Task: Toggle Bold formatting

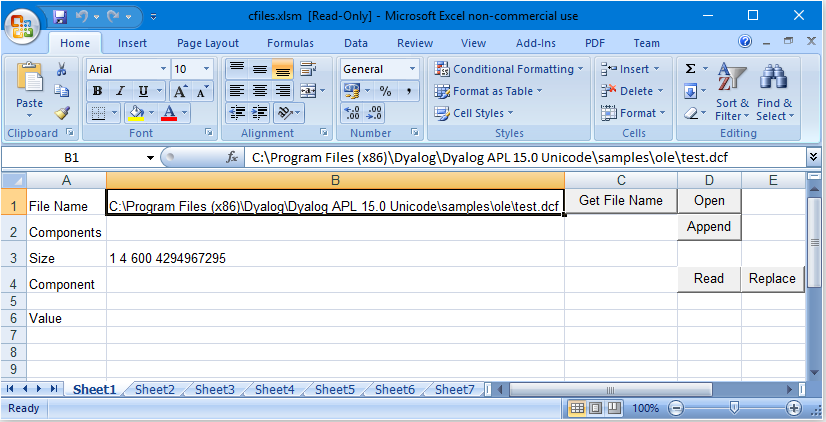Action: 98,91
